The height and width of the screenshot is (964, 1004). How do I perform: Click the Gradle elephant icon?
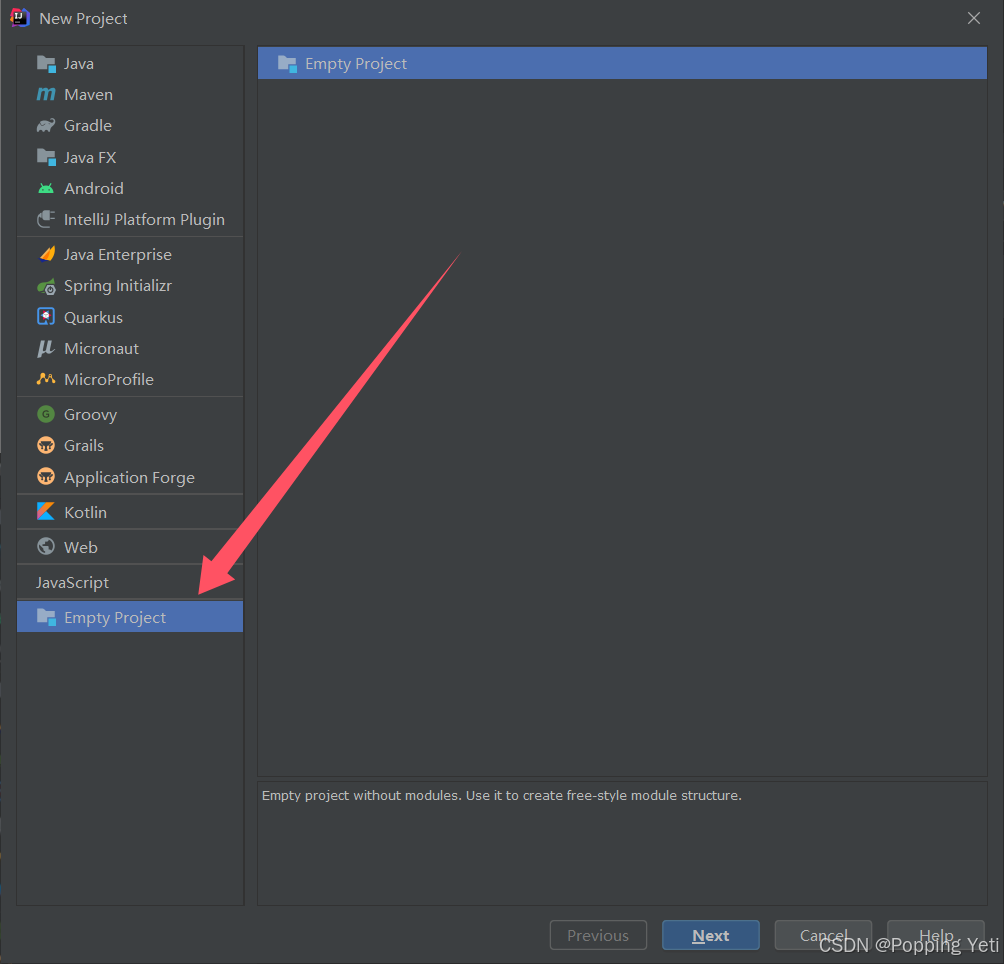[x=46, y=125]
